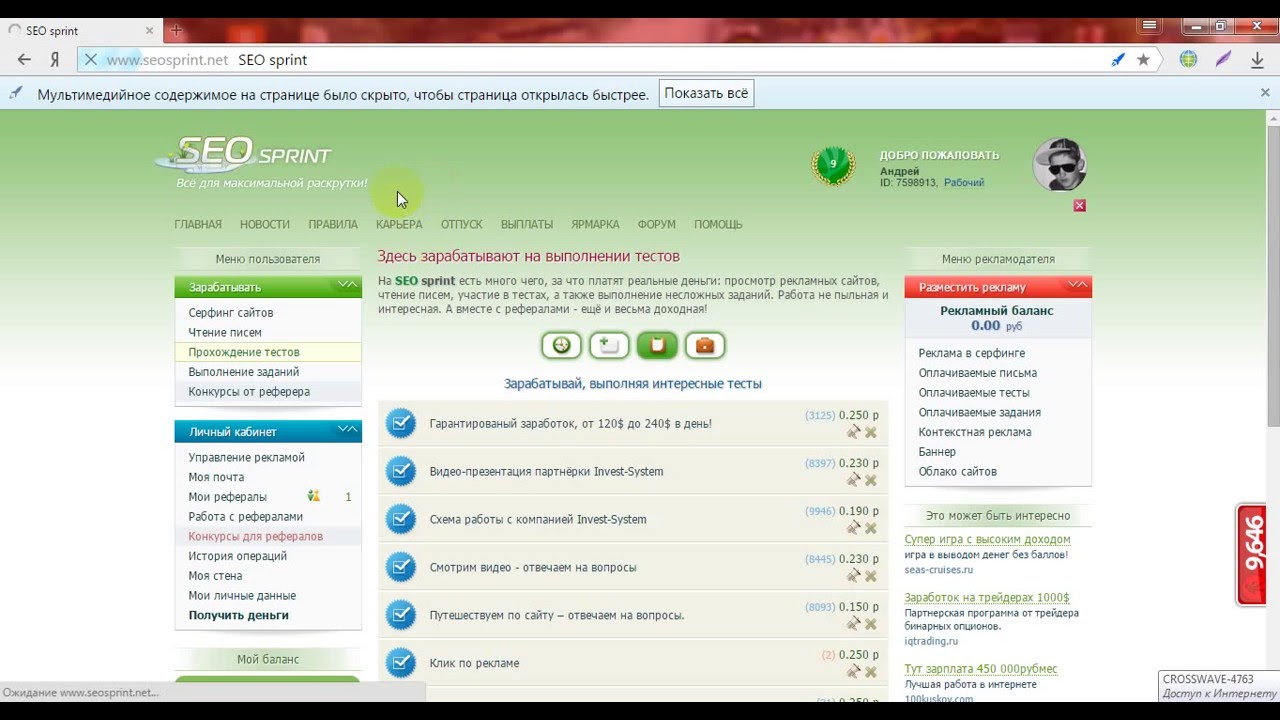Click the turbo rocket icon in address bar
The height and width of the screenshot is (720, 1280).
click(1118, 60)
